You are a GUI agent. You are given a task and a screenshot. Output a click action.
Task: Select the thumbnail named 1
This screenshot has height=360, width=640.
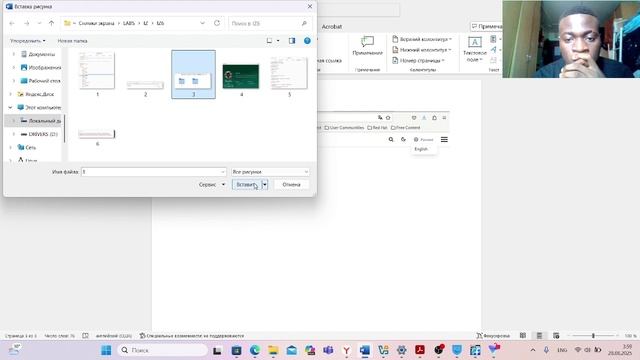tap(97, 73)
